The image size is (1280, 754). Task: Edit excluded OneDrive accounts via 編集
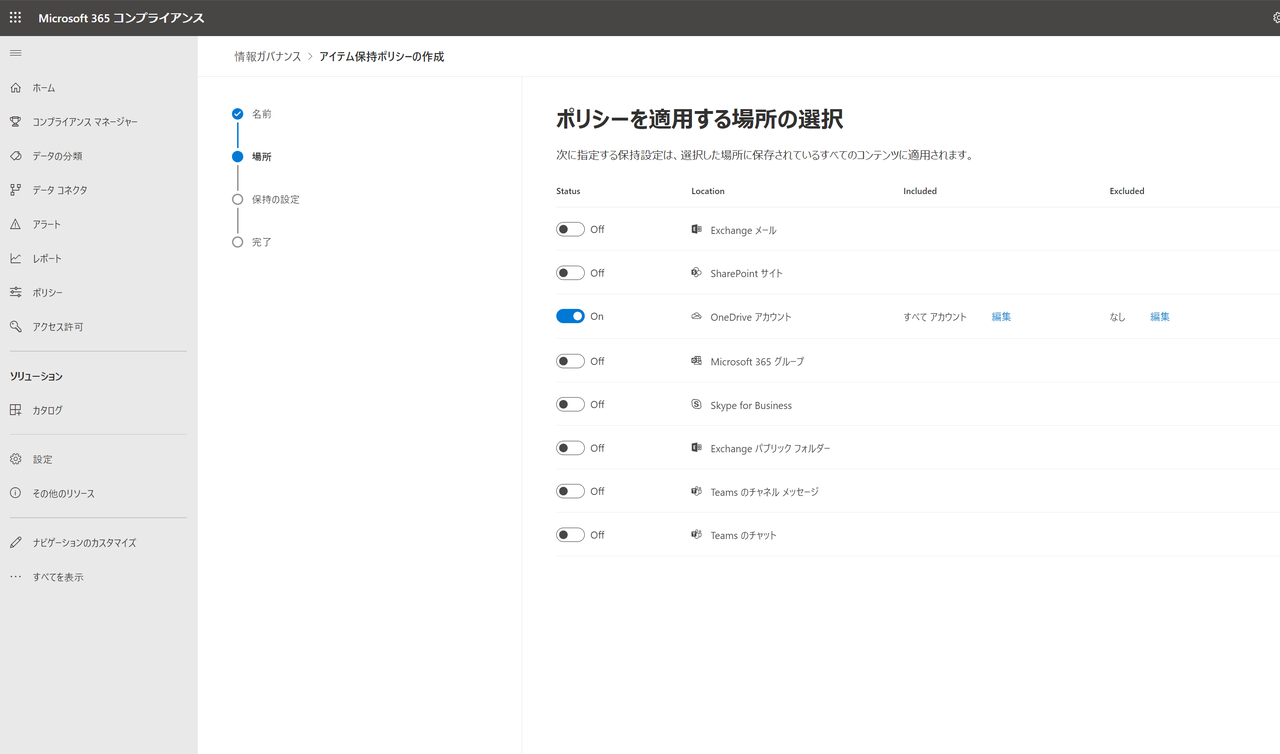click(x=1159, y=317)
